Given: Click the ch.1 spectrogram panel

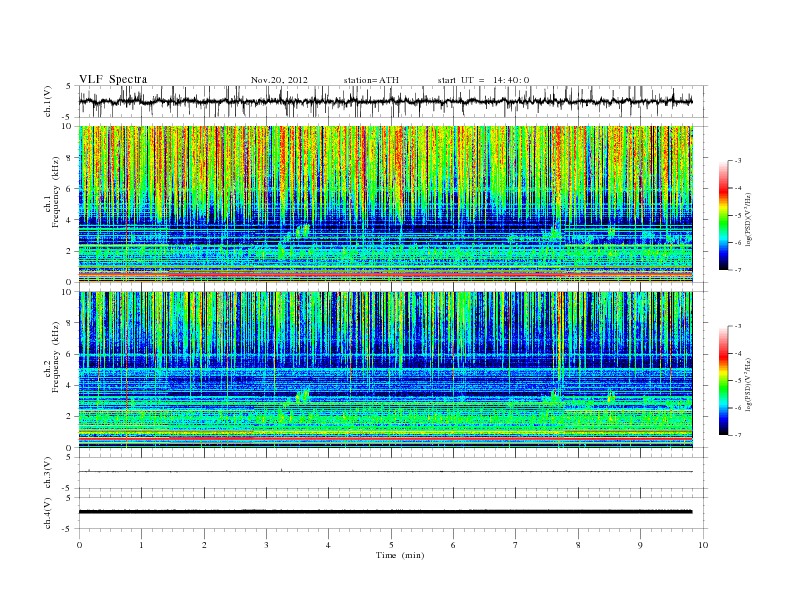Looking at the screenshot, I should click(x=386, y=204).
